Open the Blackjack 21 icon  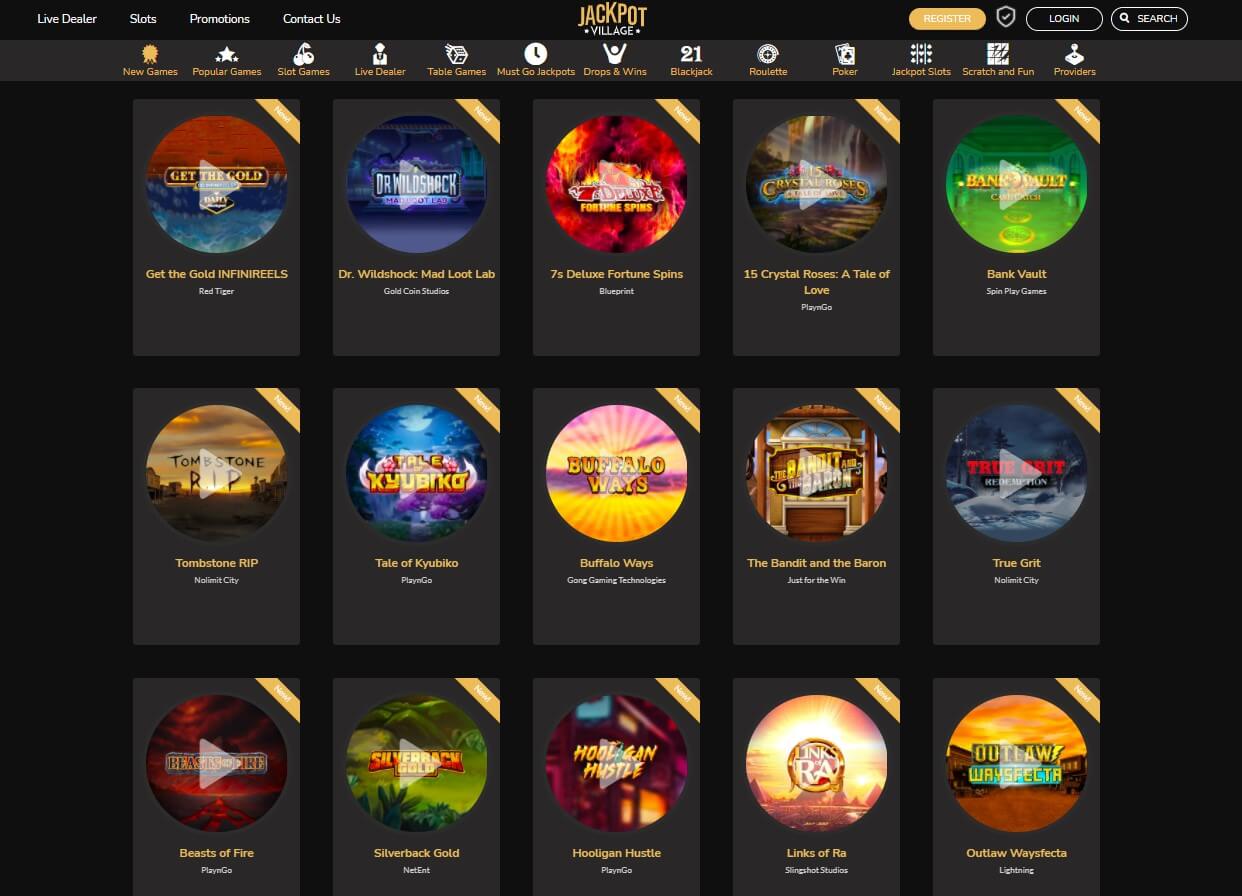pos(691,54)
